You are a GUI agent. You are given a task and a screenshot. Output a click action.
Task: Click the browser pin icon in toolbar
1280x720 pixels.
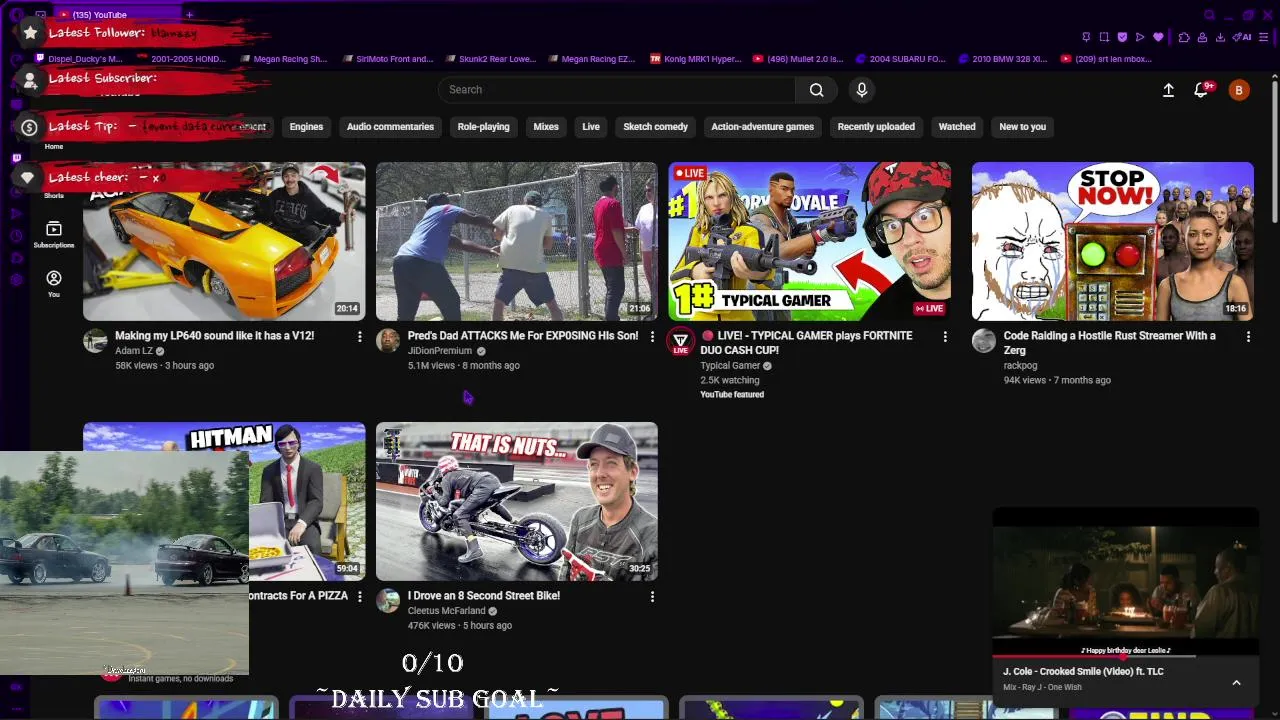click(1086, 37)
